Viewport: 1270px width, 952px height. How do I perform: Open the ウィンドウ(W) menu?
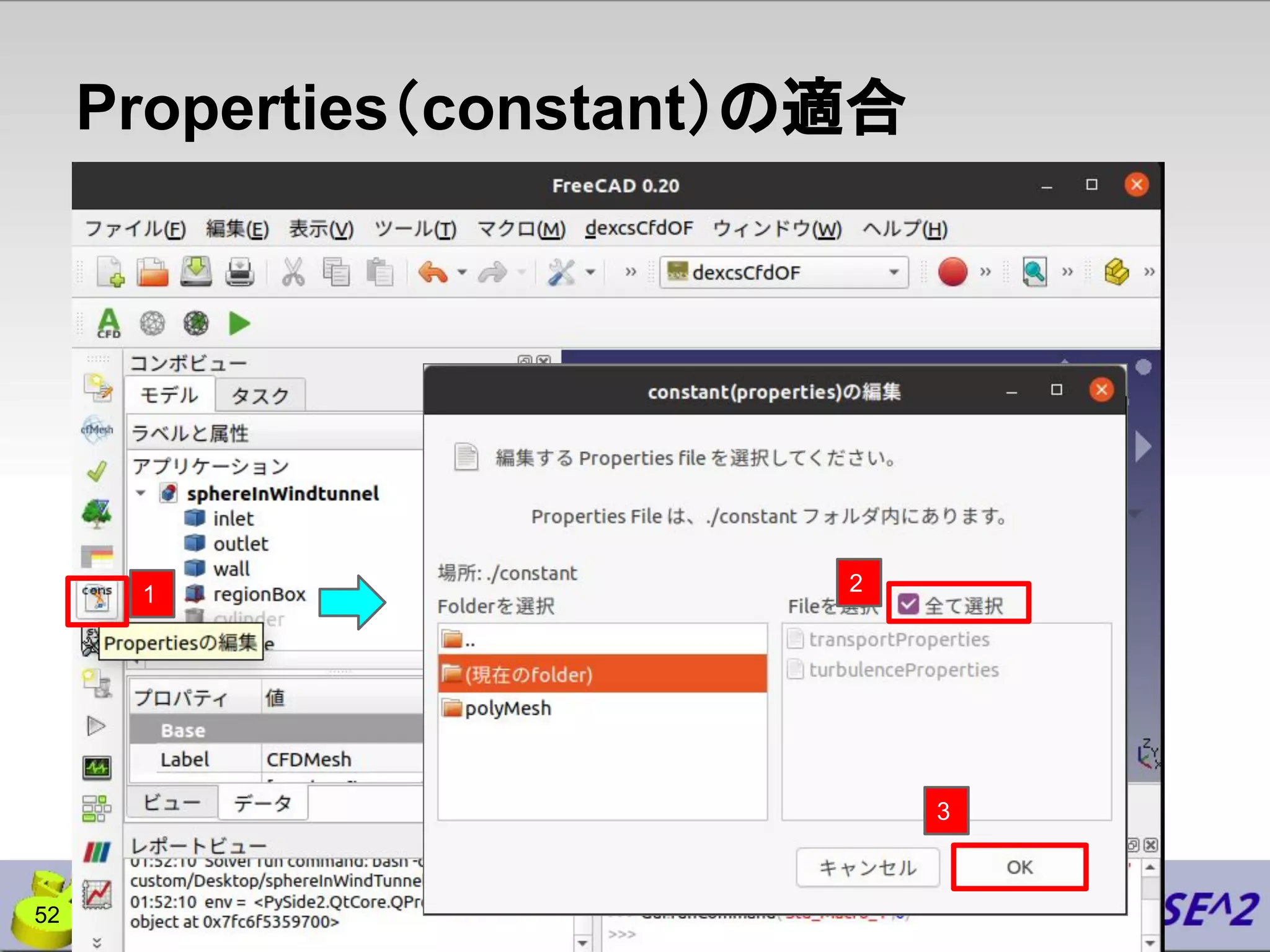coord(777,229)
